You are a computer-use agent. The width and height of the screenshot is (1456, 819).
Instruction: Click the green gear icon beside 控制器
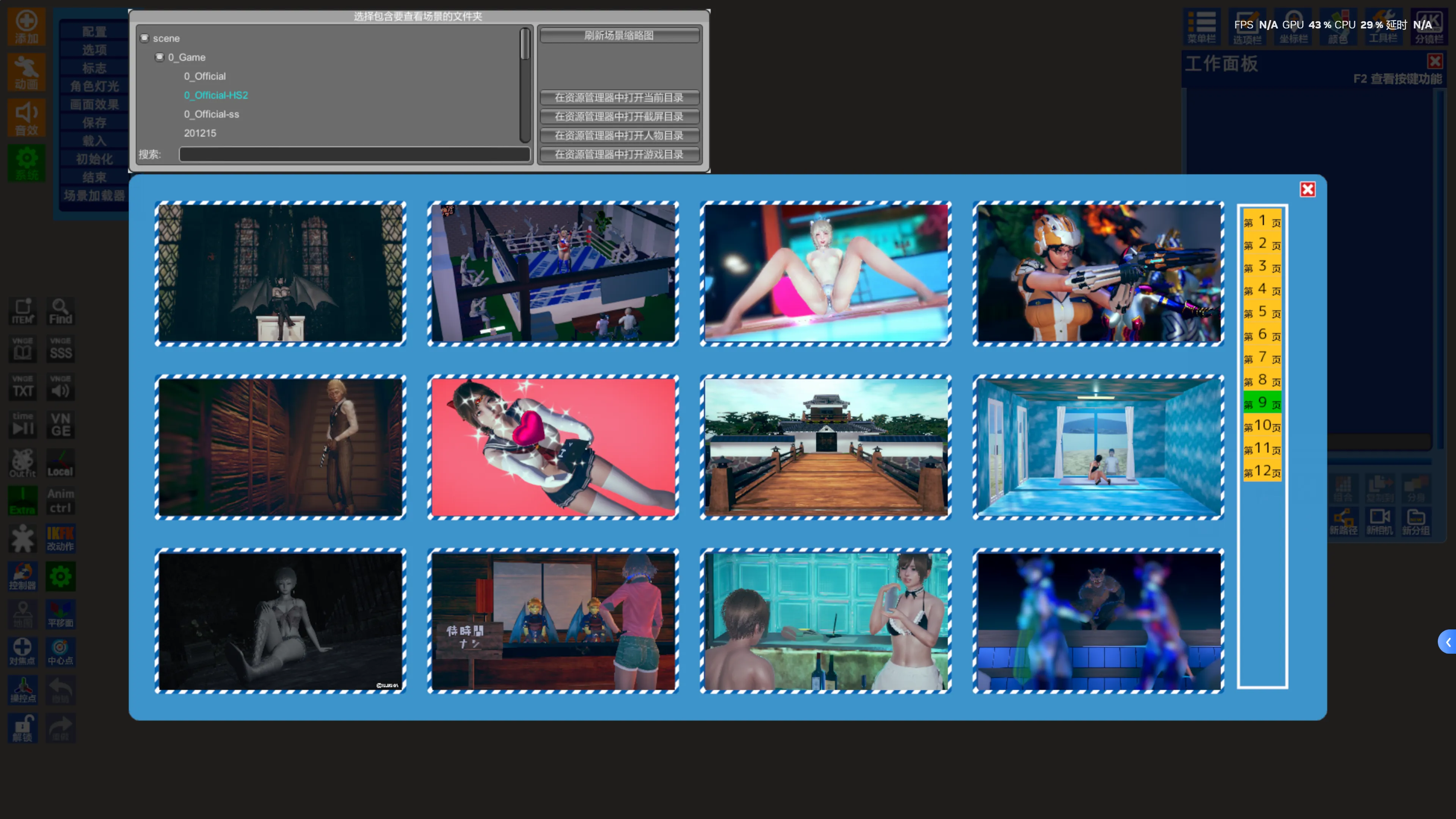[61, 576]
